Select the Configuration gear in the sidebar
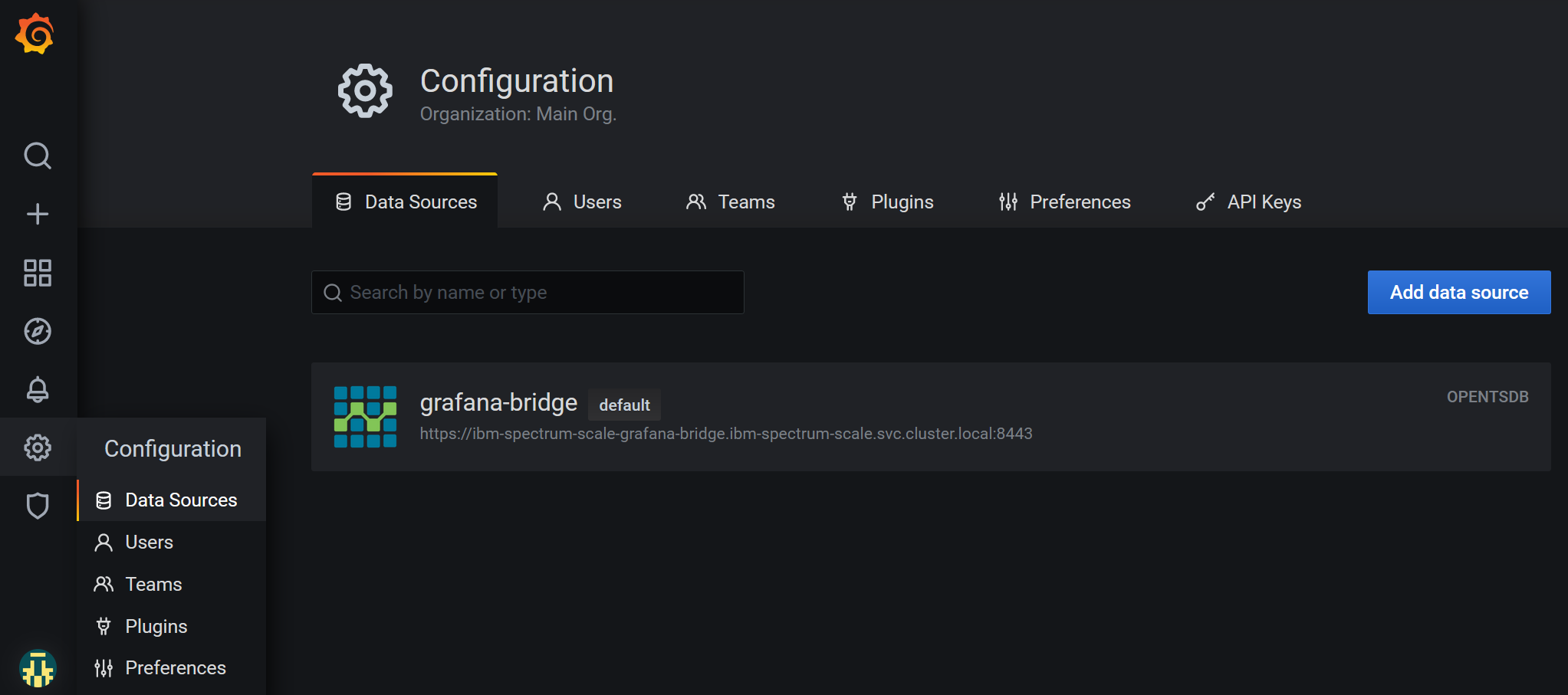Image resolution: width=1568 pixels, height=695 pixels. click(x=38, y=447)
